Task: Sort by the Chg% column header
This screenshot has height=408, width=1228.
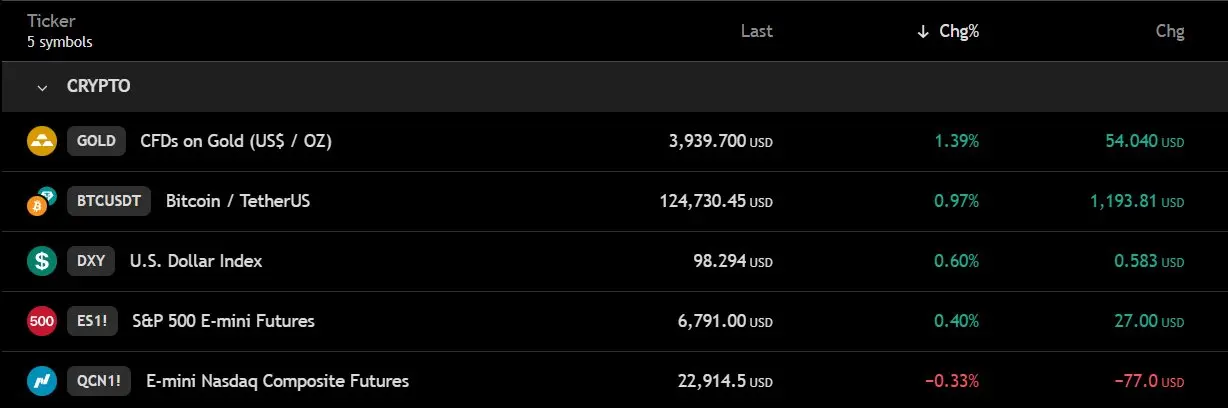Action: coord(959,31)
